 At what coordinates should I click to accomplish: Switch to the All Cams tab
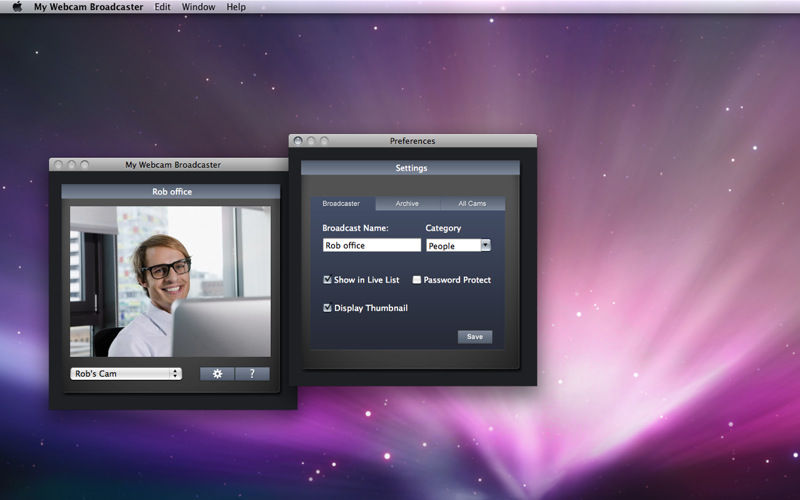point(472,203)
